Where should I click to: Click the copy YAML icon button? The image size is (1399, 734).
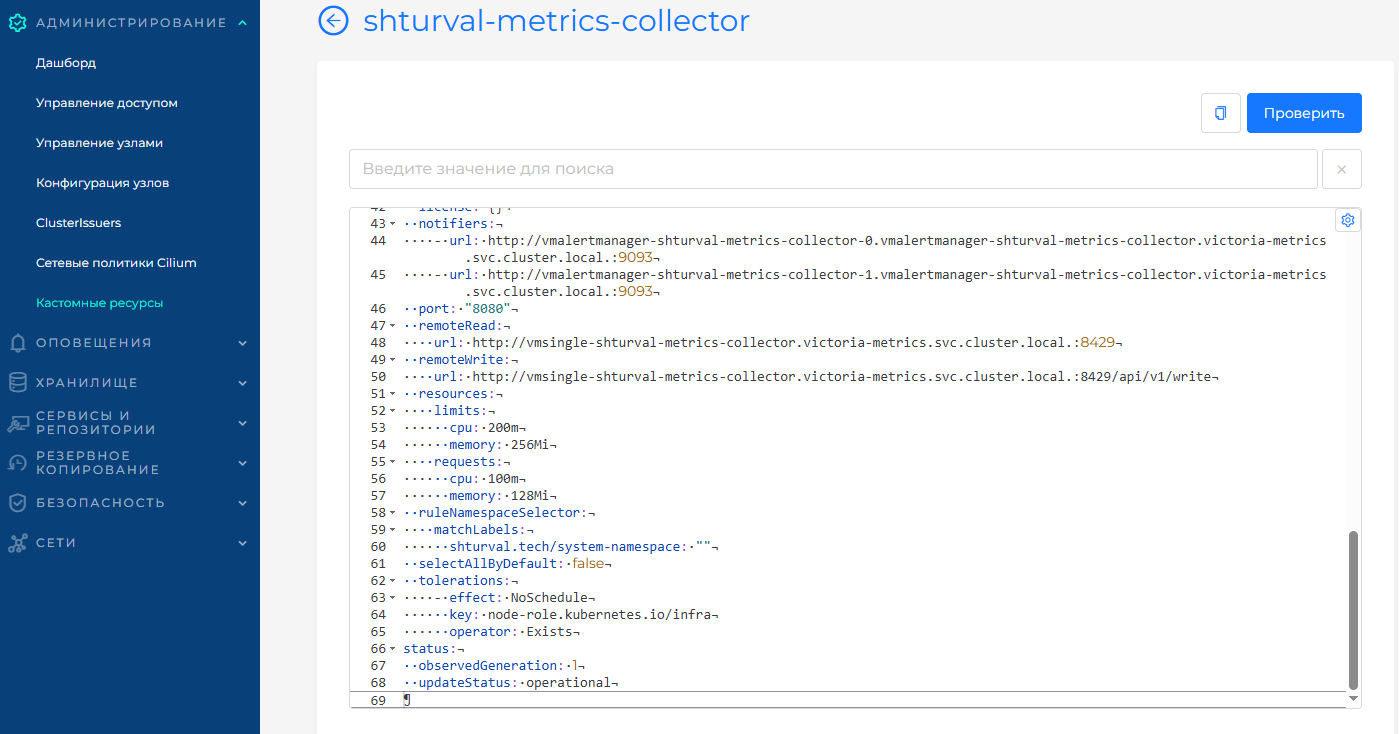pos(1220,113)
